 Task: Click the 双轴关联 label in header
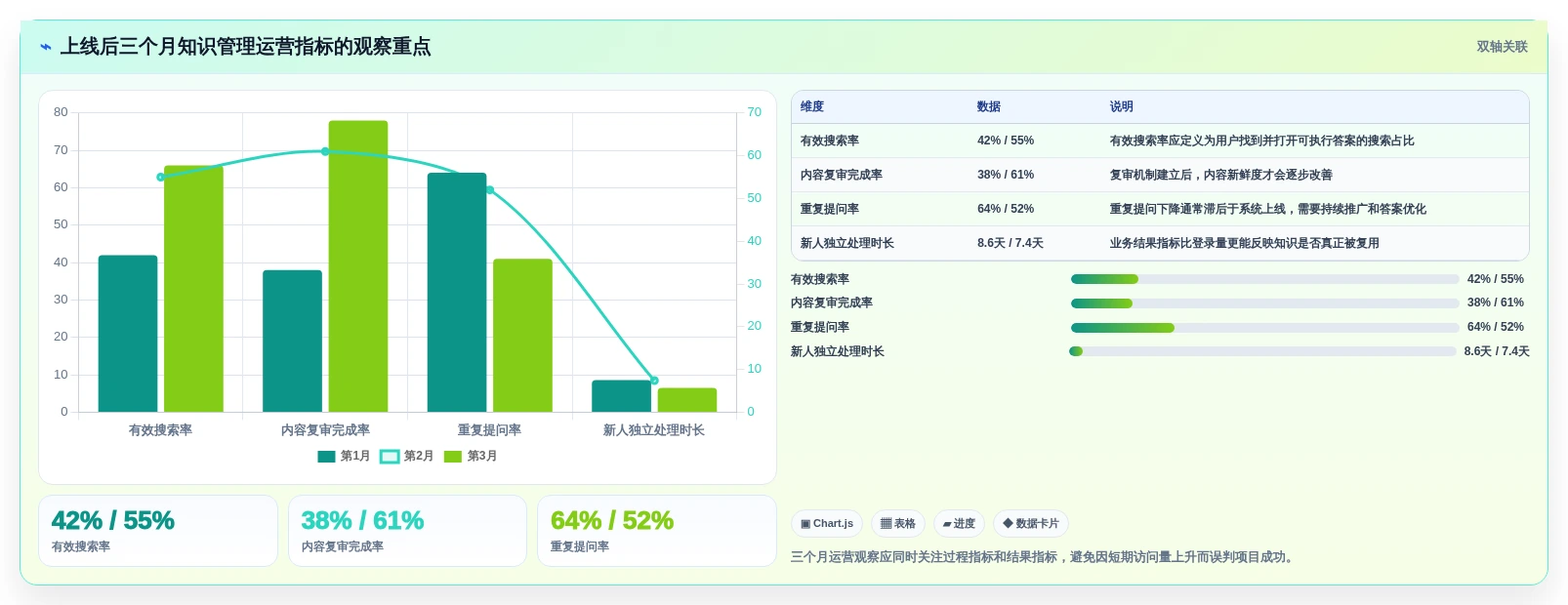1502,47
